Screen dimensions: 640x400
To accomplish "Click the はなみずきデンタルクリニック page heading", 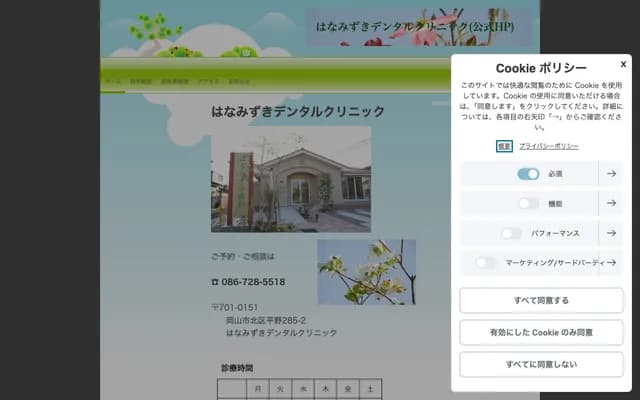I will tap(298, 111).
